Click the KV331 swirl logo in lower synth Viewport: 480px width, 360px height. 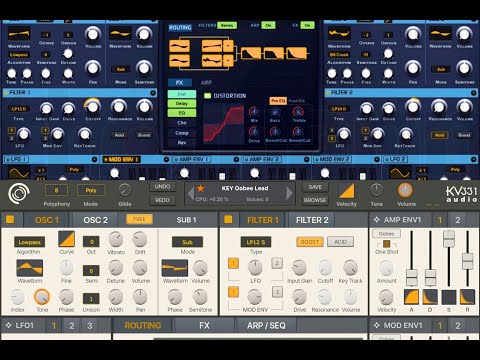tap(19, 194)
